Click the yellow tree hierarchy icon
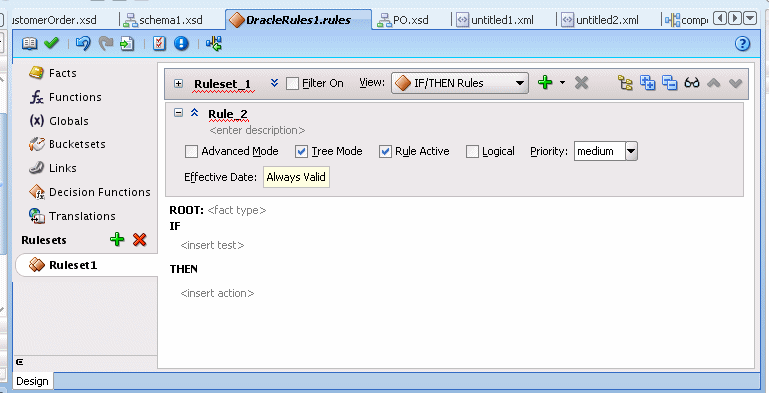This screenshot has width=769, height=393. [x=625, y=83]
